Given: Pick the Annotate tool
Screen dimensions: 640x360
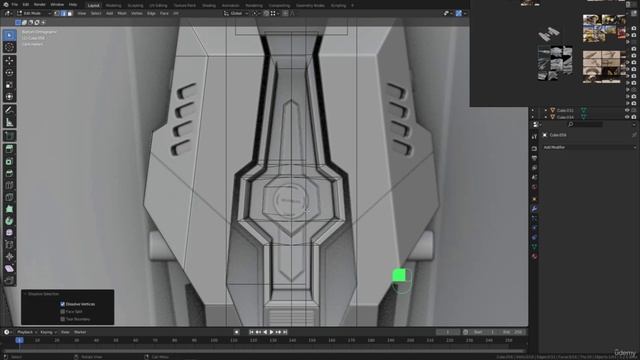Looking at the screenshot, I should [x=9, y=110].
